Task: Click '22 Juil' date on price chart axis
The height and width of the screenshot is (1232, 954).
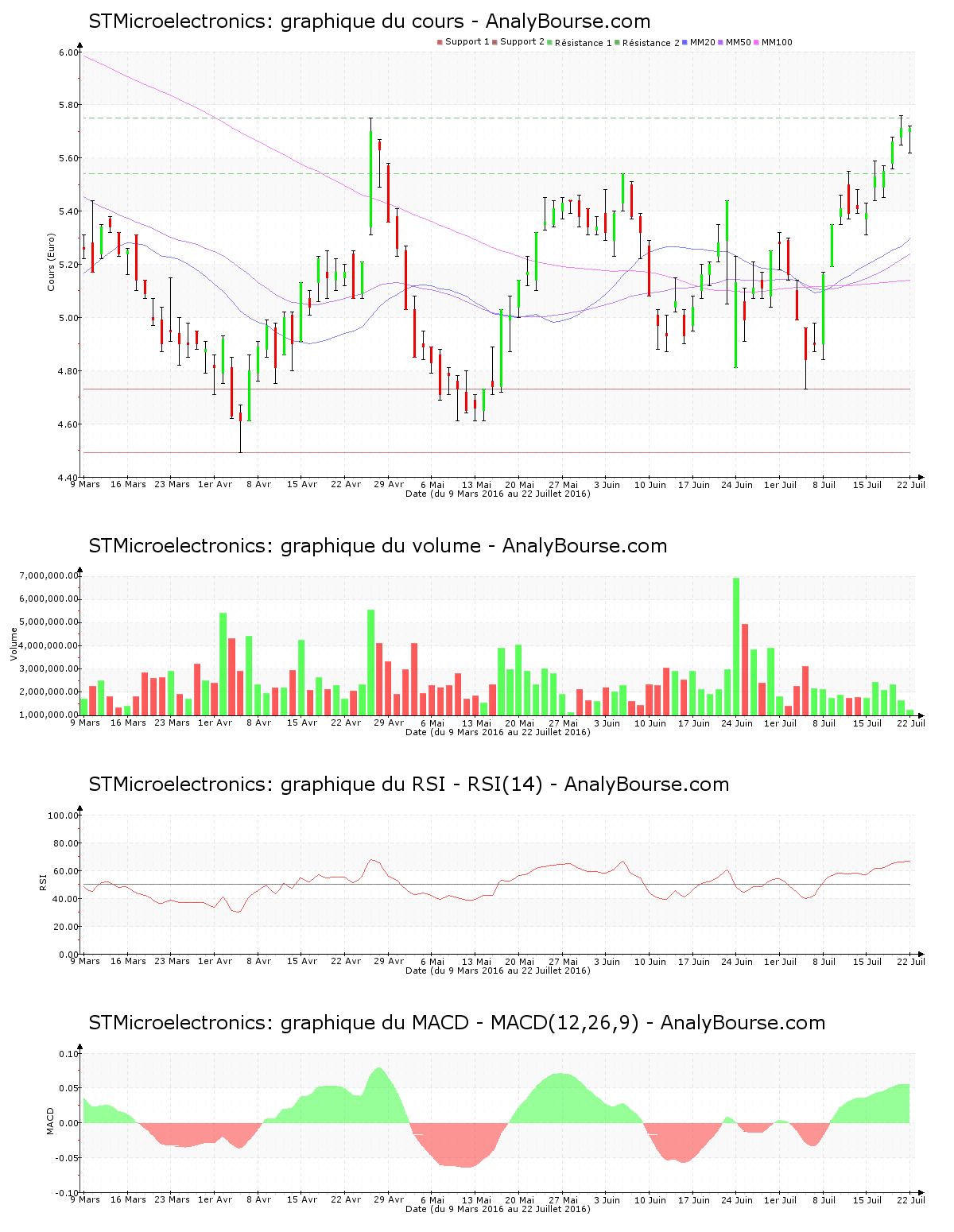Action: pos(911,484)
